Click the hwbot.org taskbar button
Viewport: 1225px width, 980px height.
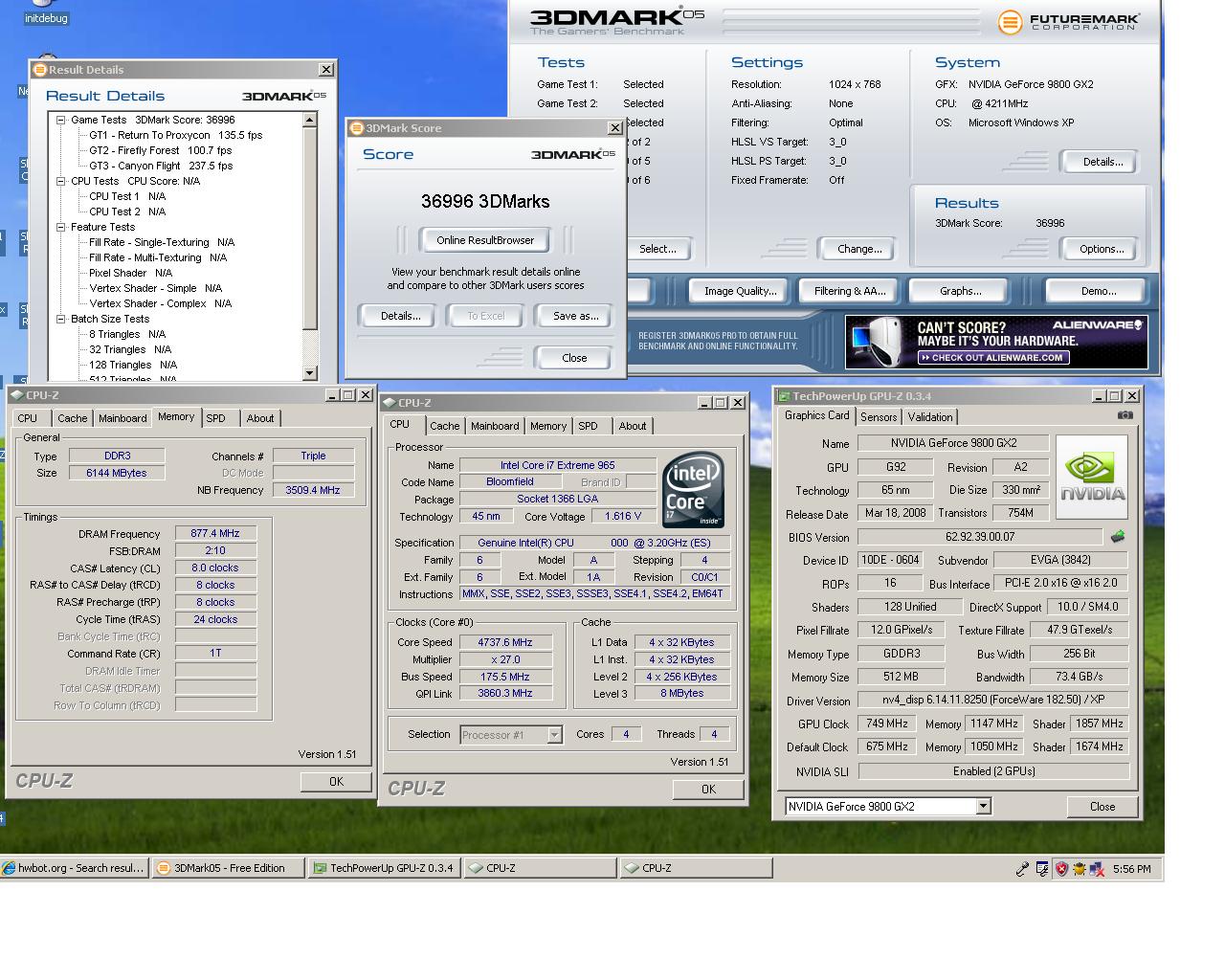point(75,868)
